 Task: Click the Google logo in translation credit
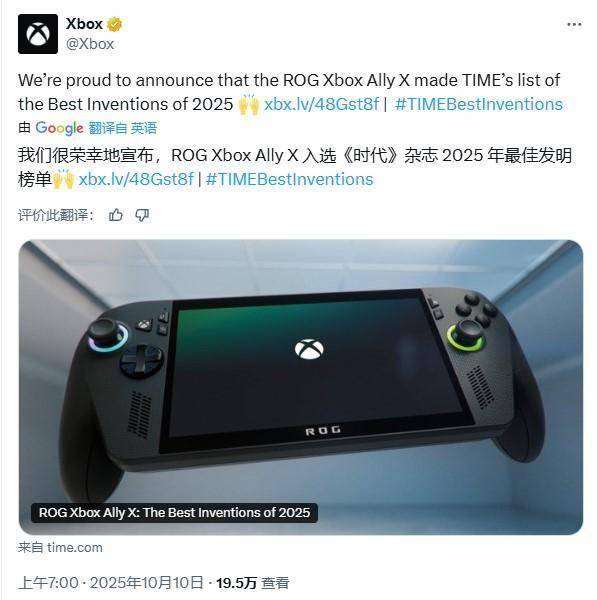click(x=59, y=128)
